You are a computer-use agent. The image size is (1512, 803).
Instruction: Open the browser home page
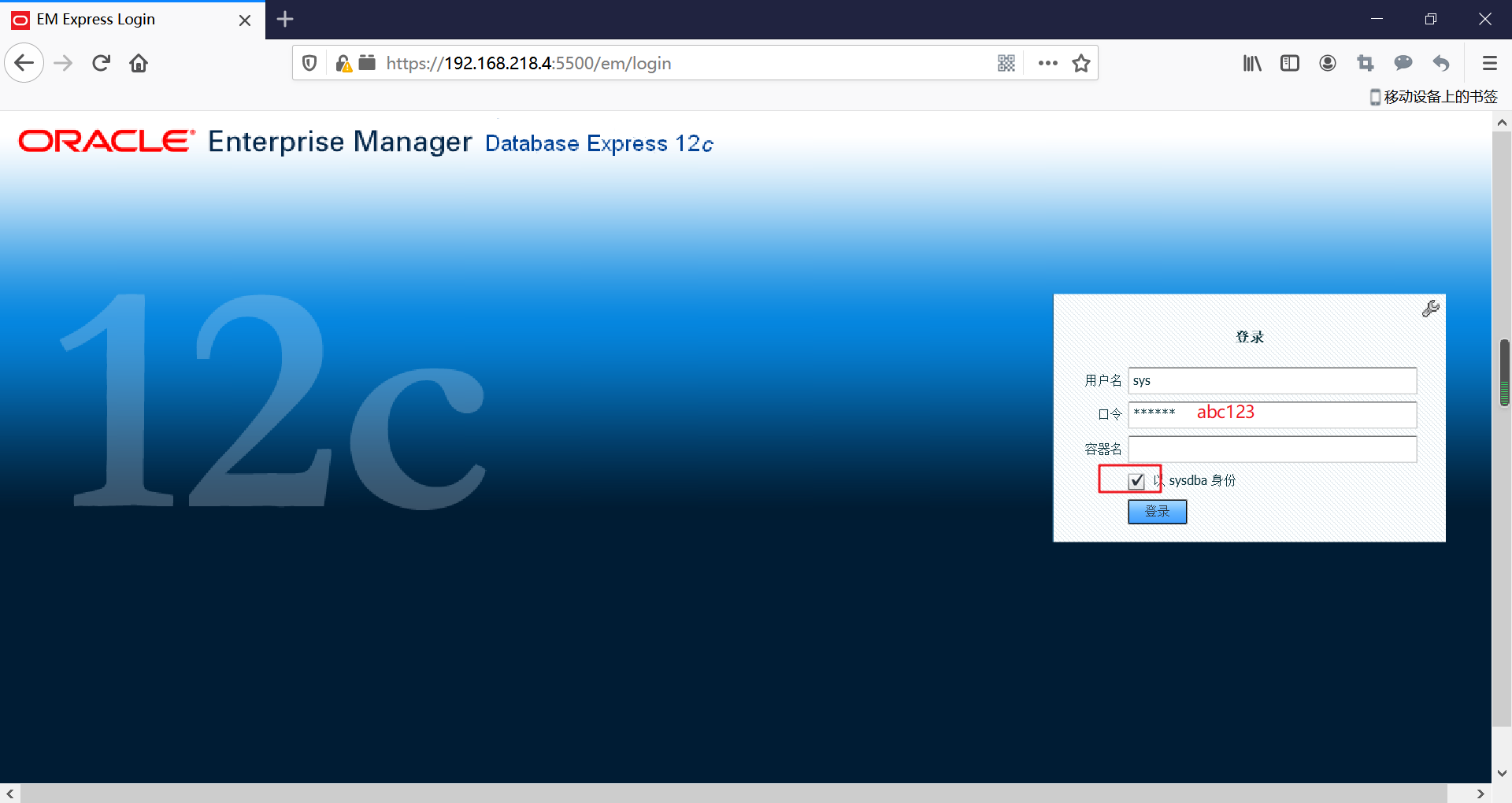point(139,63)
